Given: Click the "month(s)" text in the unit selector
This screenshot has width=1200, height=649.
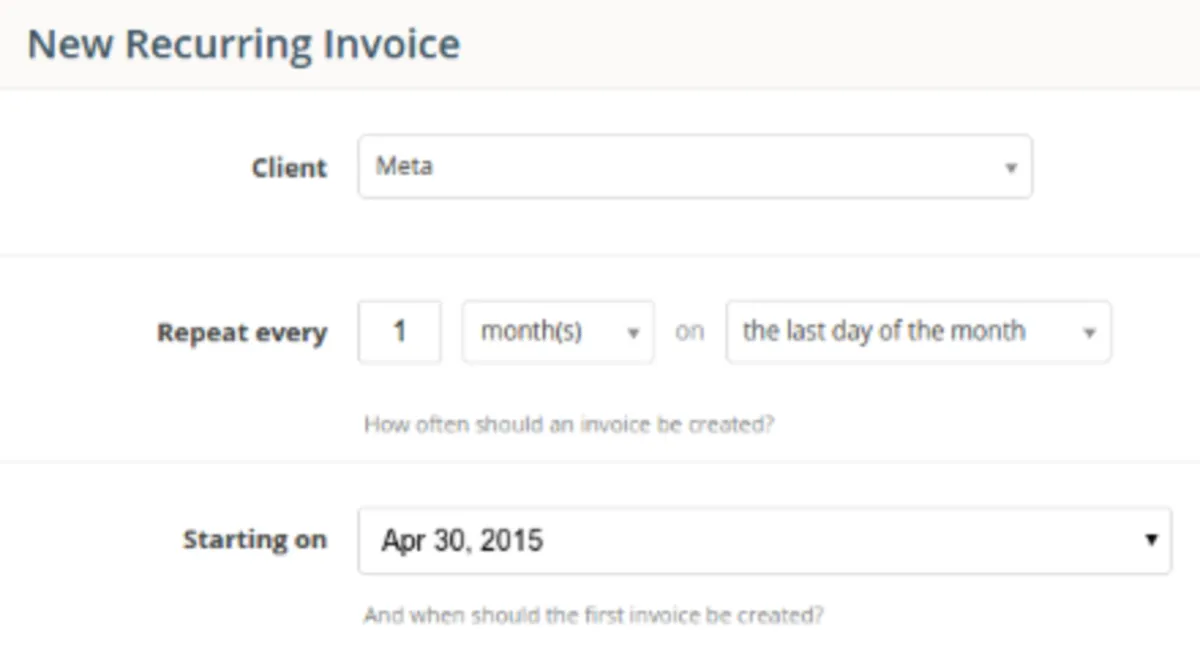Looking at the screenshot, I should [x=531, y=332].
